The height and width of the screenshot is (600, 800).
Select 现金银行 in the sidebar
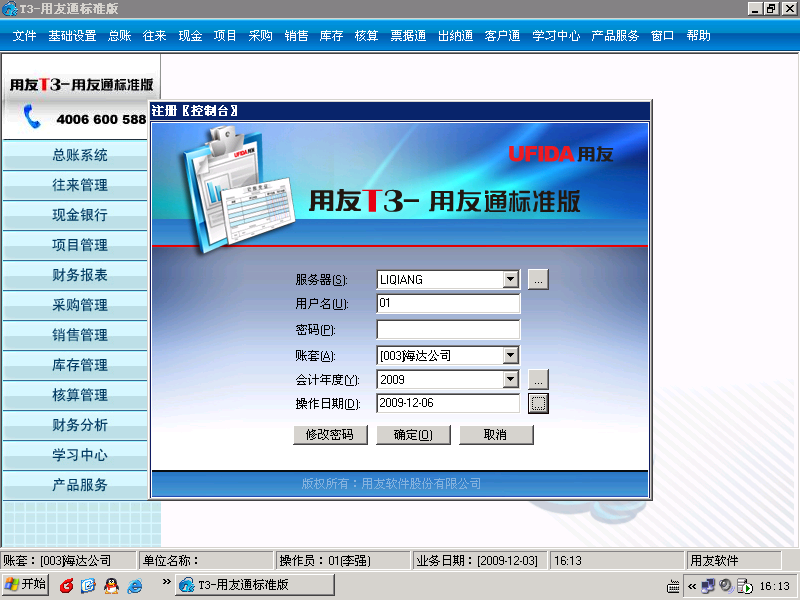(75, 215)
